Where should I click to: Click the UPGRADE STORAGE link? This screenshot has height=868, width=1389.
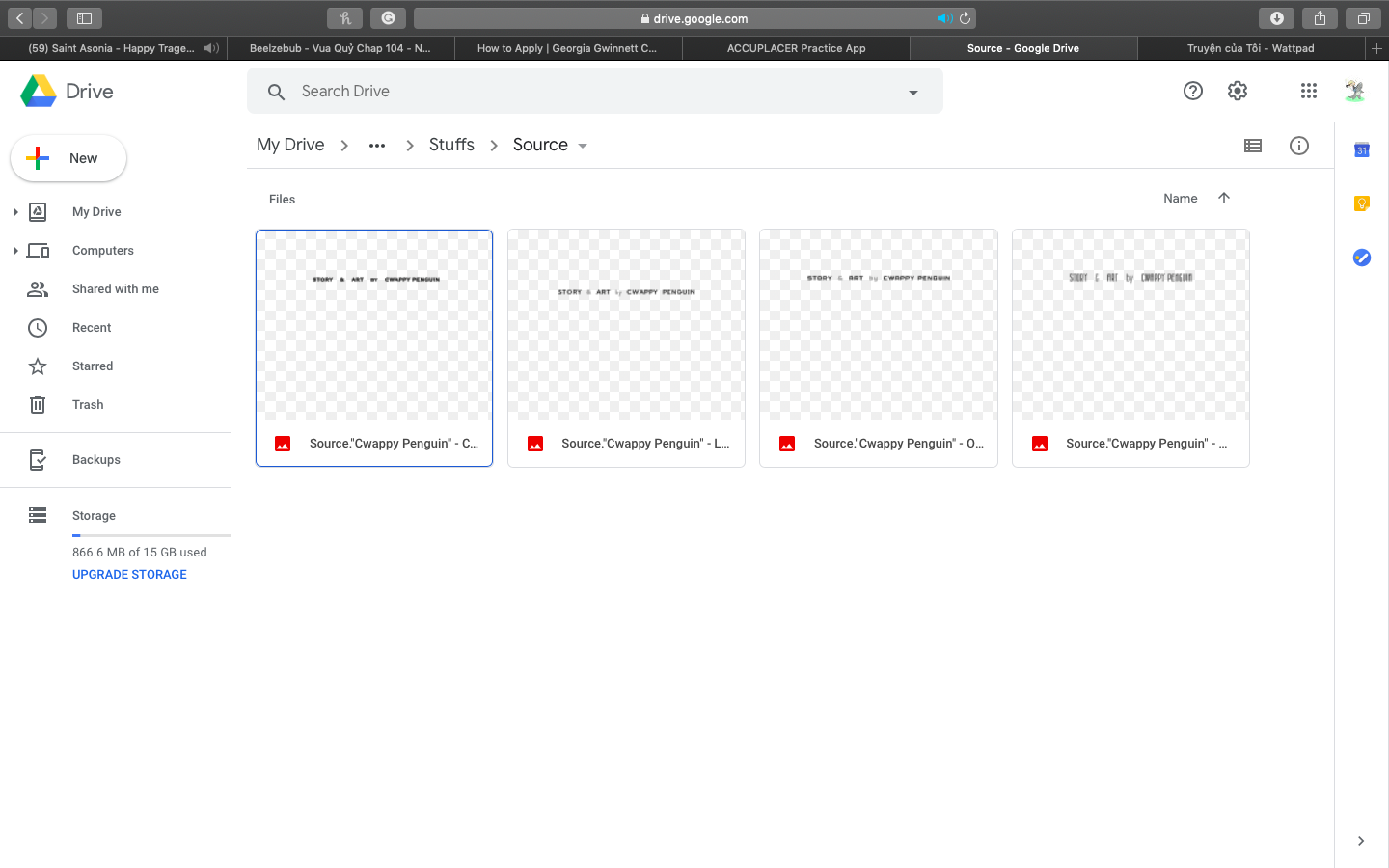(x=129, y=575)
